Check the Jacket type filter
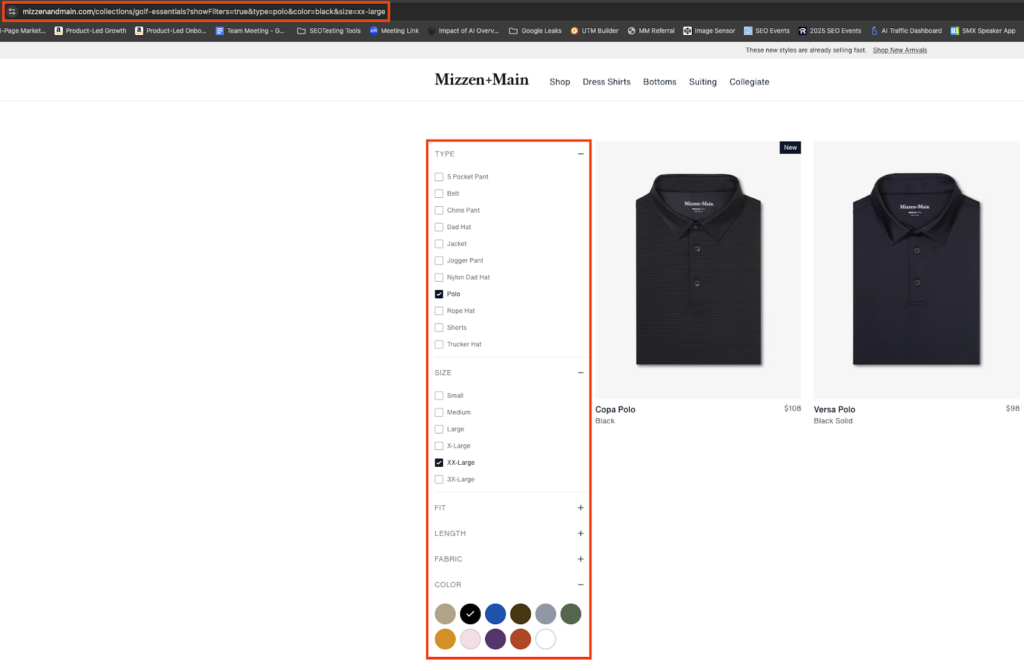Image resolution: width=1024 pixels, height=671 pixels. (x=439, y=244)
